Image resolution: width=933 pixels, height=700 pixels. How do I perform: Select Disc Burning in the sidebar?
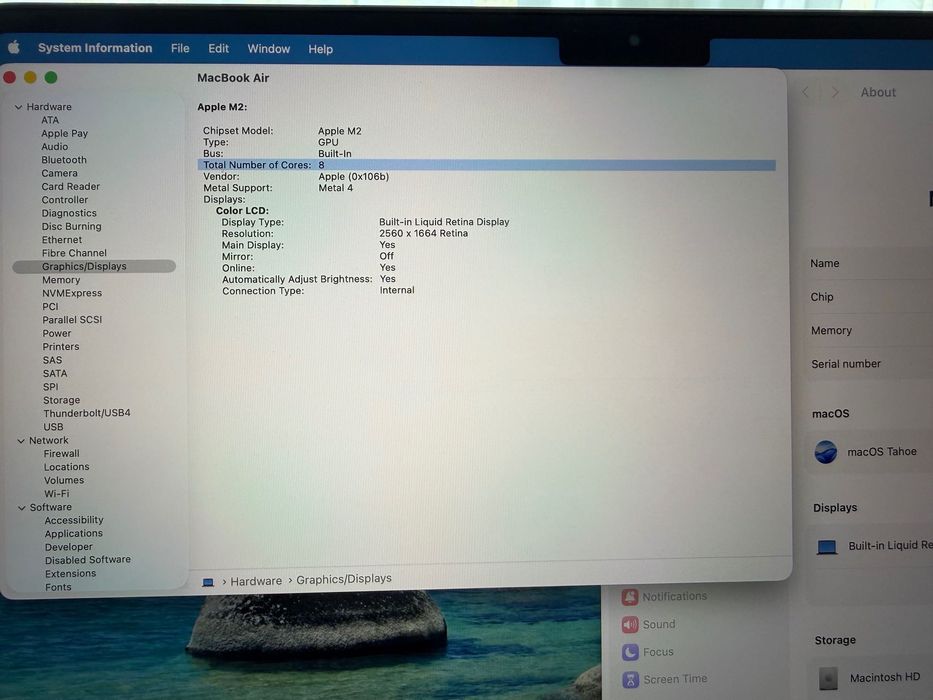point(71,227)
